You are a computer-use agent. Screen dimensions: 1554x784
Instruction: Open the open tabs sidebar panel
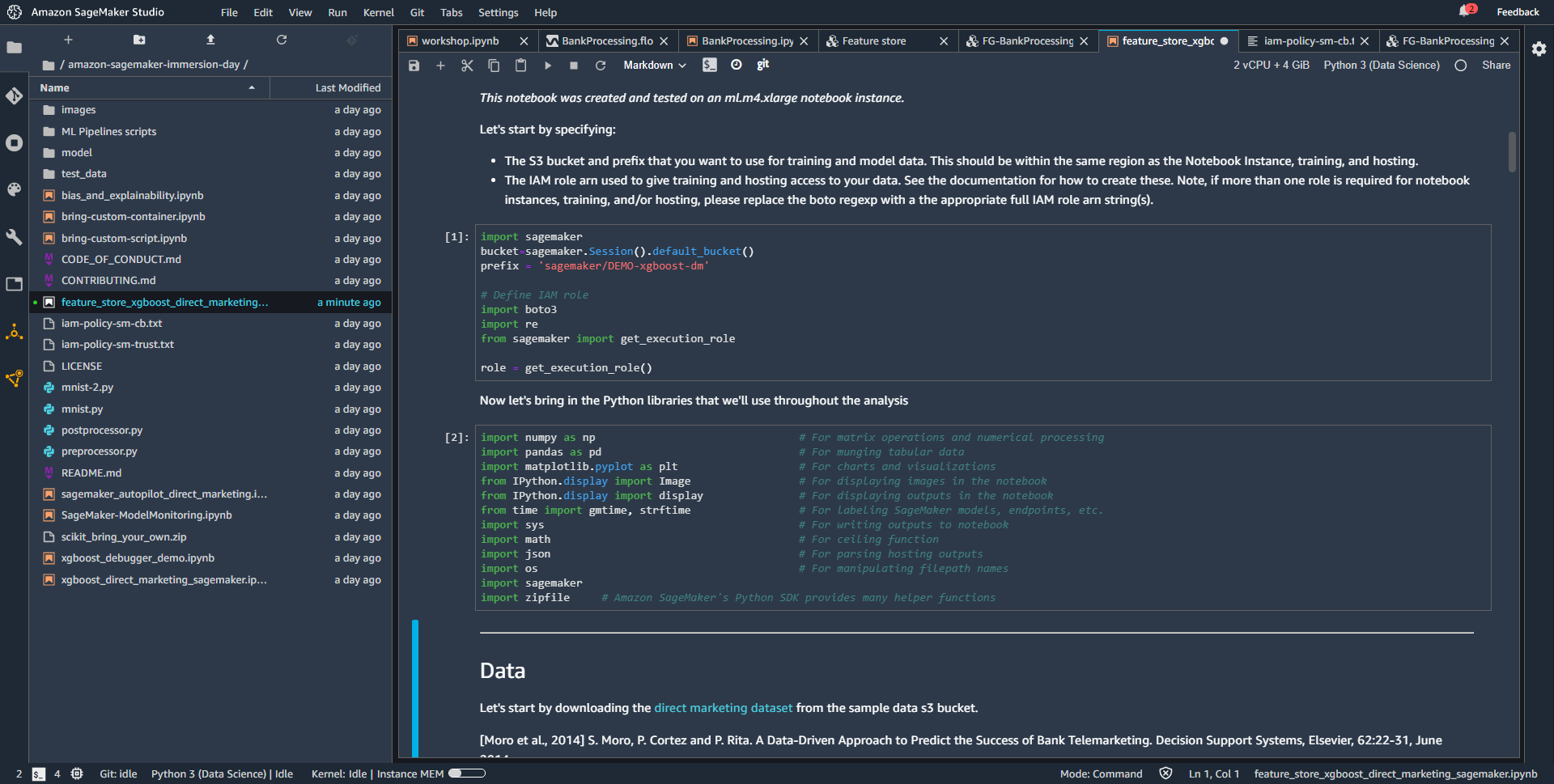[14, 284]
